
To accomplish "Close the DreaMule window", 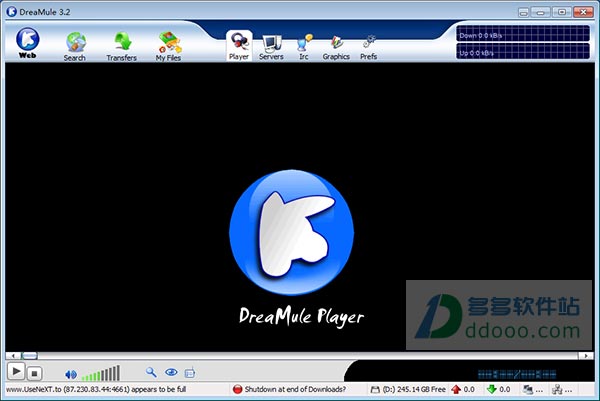I will [583, 12].
